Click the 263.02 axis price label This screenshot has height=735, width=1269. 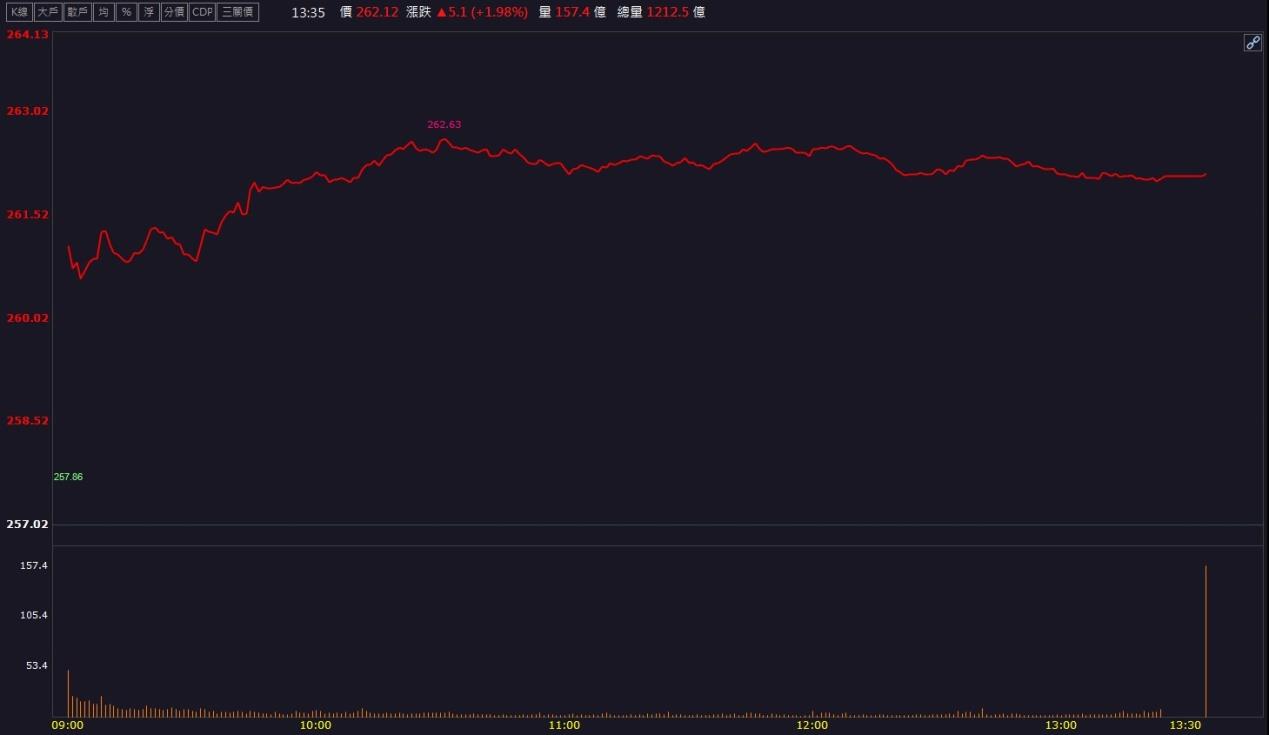[27, 111]
